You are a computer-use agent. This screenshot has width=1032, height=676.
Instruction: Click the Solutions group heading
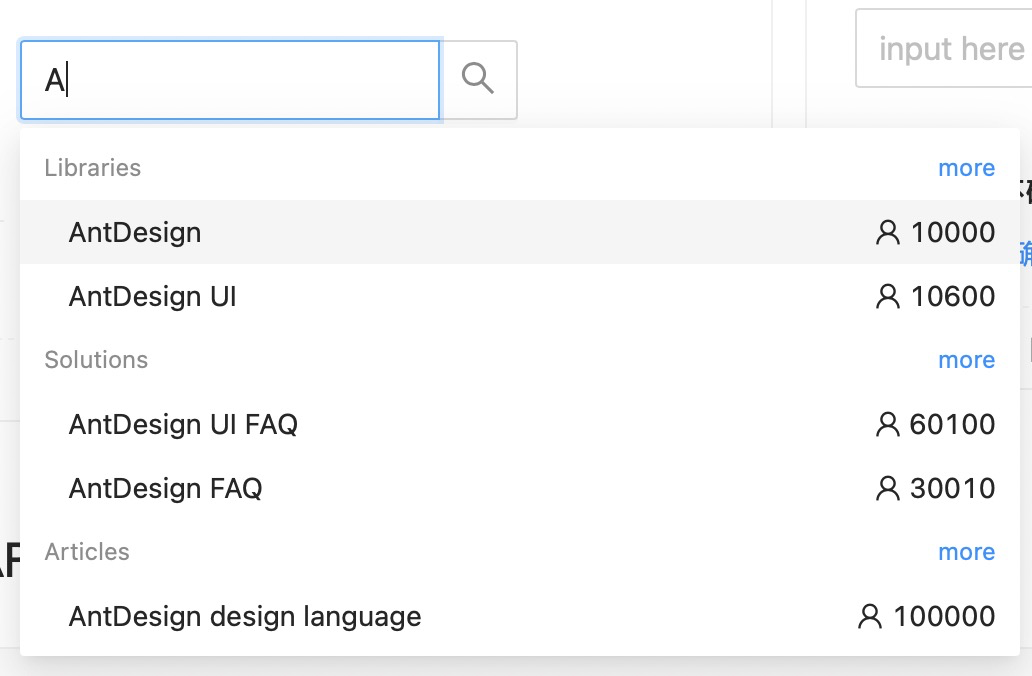pos(96,360)
